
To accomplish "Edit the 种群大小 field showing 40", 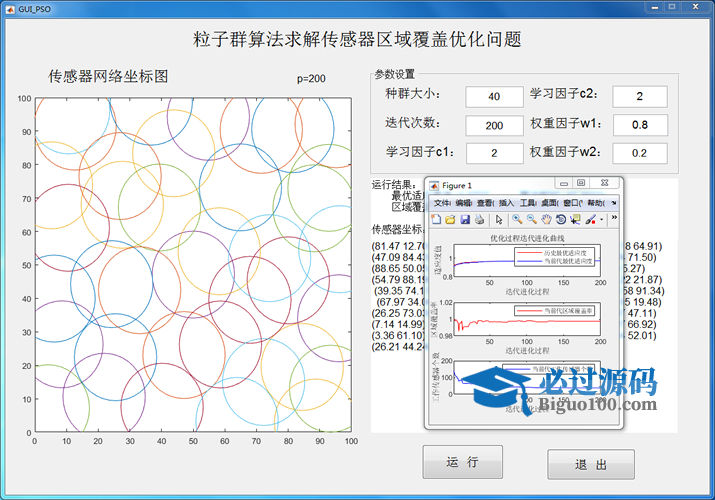I will pyautogui.click(x=494, y=97).
